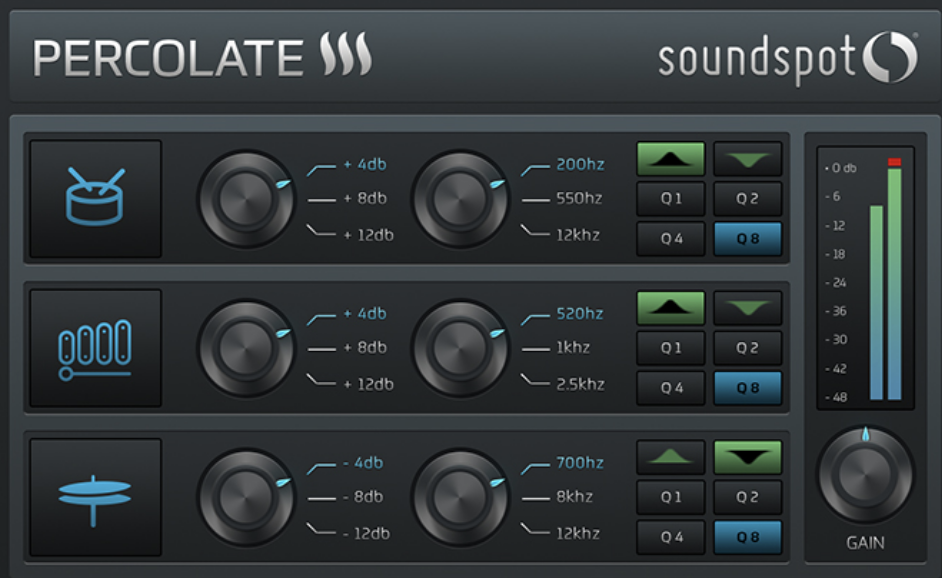Set Q4 in the xylophone row
942x578 pixels.
pos(670,388)
